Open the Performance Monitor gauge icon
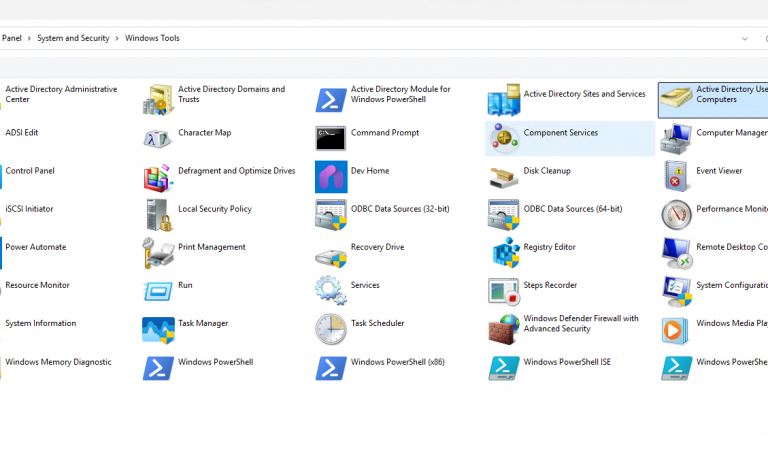 click(676, 215)
